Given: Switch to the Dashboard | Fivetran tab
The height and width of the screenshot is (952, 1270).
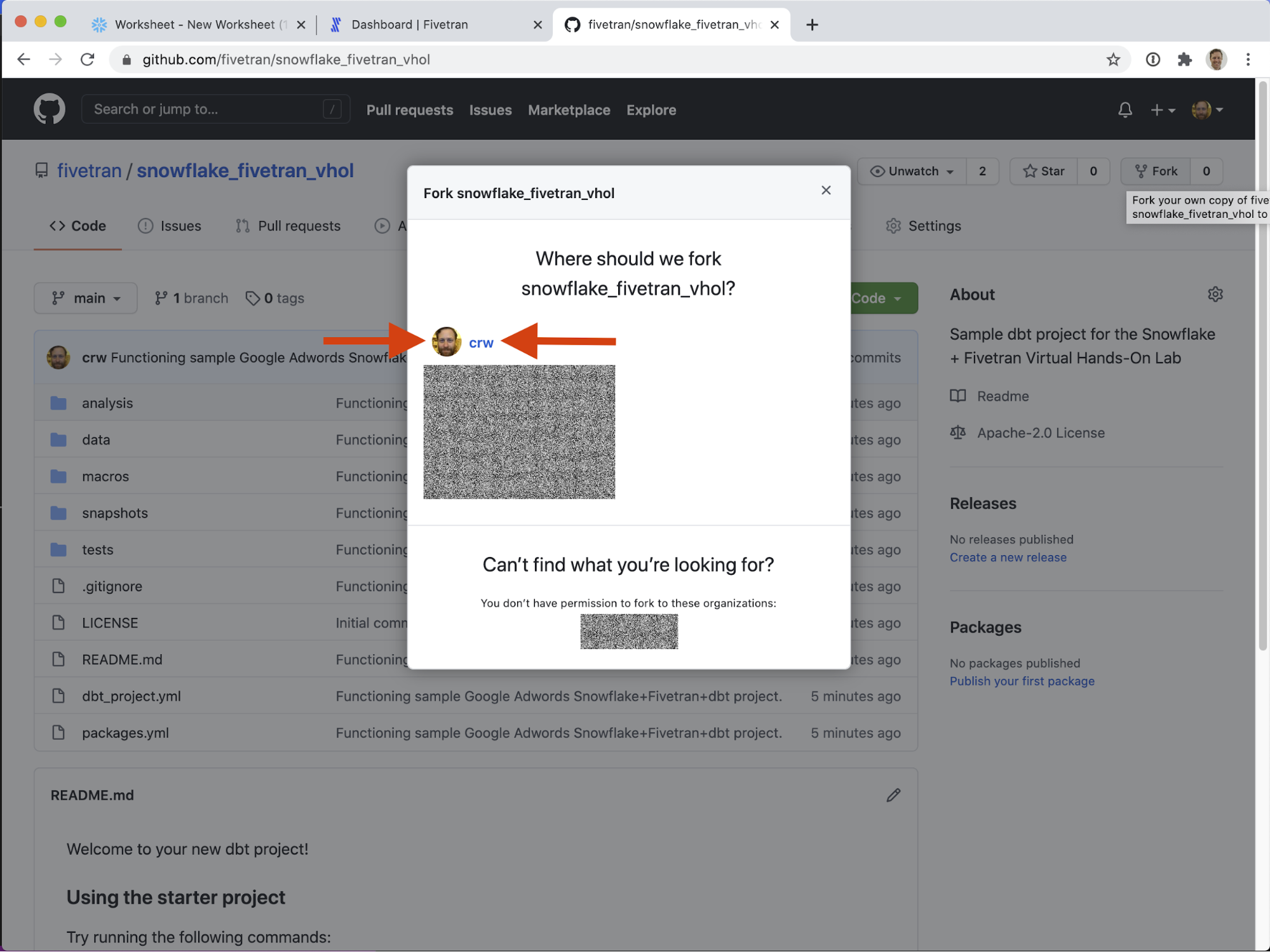Looking at the screenshot, I should (x=410, y=25).
